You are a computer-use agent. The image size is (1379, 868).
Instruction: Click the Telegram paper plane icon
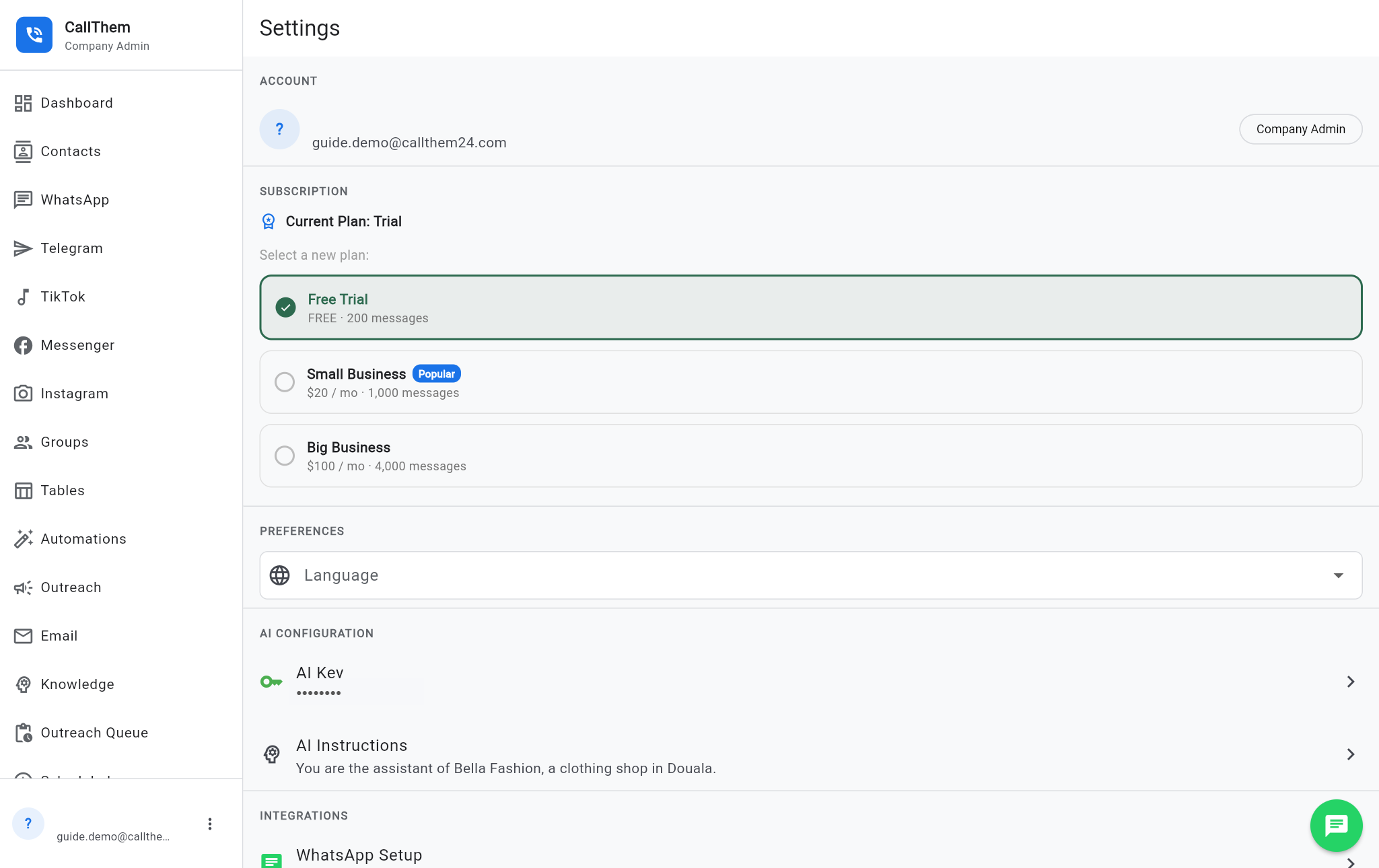(x=23, y=248)
